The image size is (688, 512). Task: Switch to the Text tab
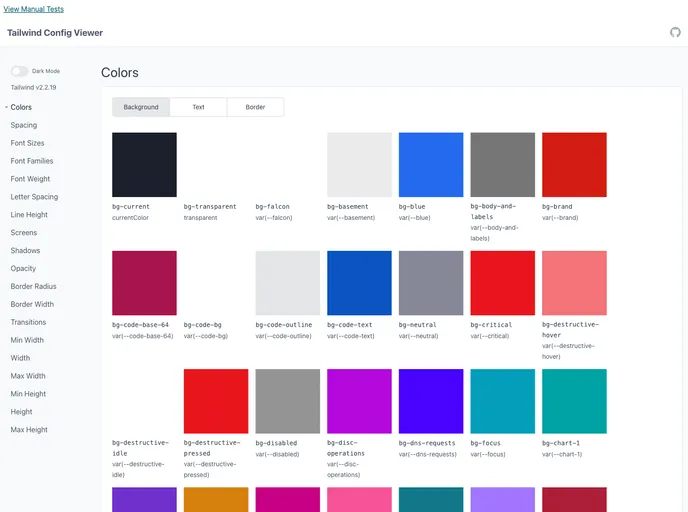(x=198, y=107)
